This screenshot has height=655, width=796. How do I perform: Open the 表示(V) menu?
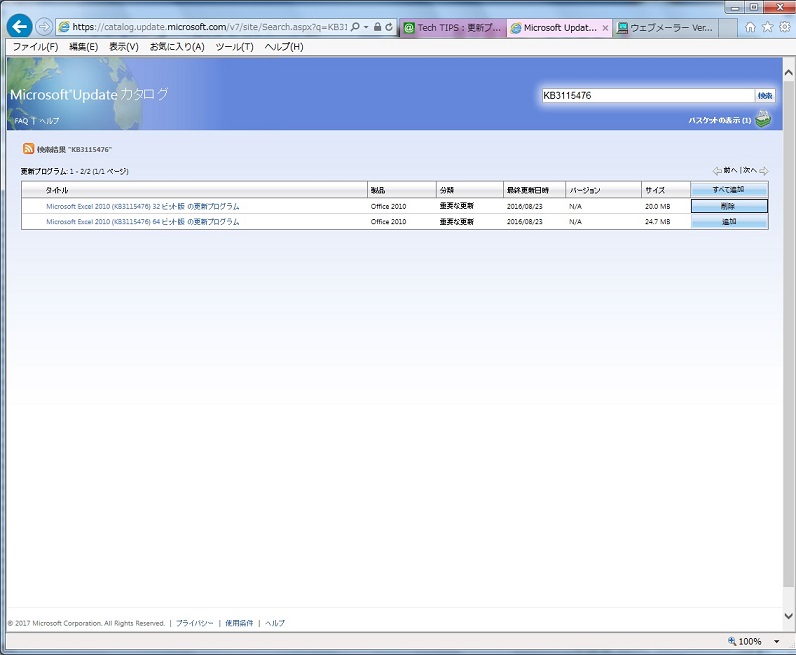coord(124,47)
